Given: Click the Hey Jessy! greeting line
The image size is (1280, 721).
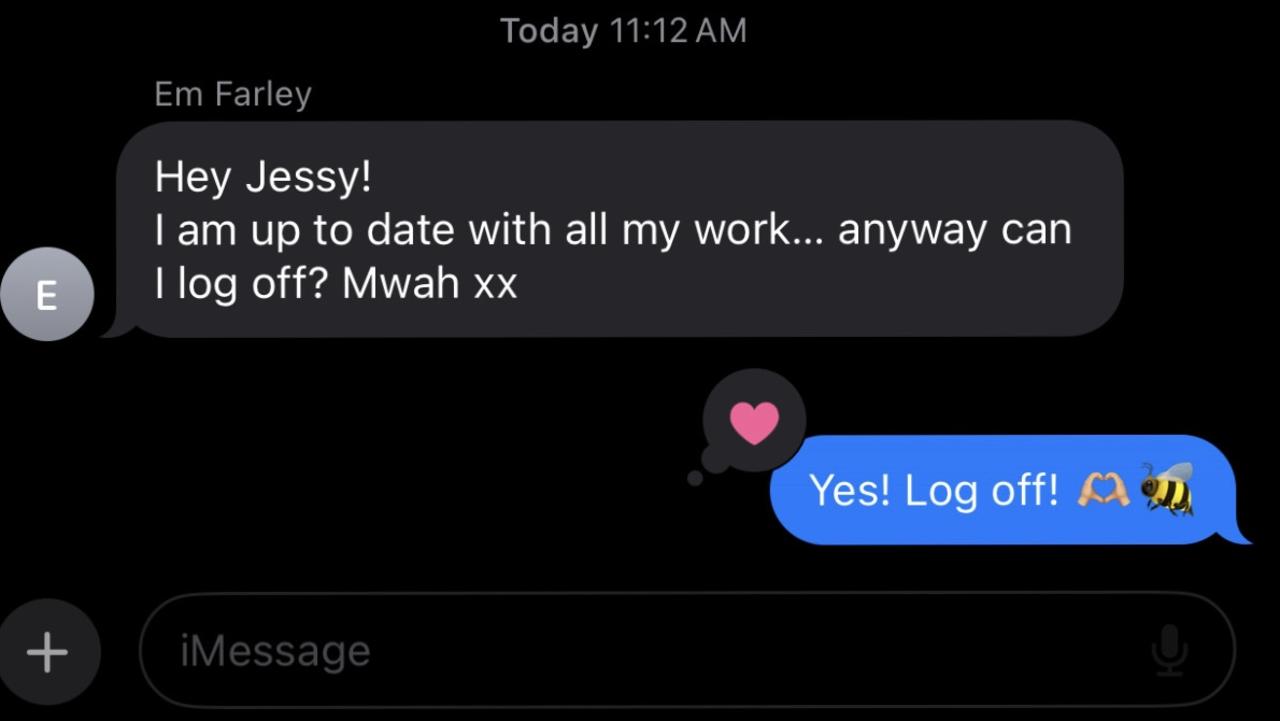Looking at the screenshot, I should click(x=263, y=179).
